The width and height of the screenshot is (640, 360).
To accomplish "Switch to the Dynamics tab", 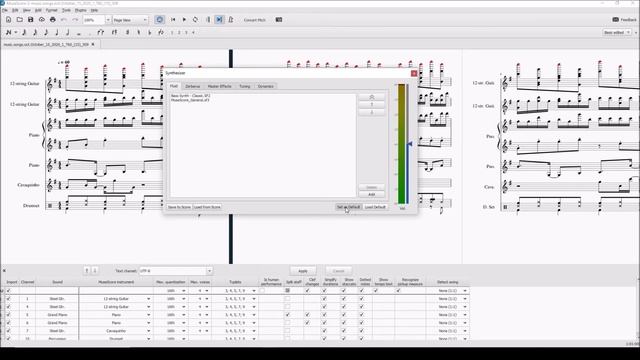I will [x=266, y=86].
